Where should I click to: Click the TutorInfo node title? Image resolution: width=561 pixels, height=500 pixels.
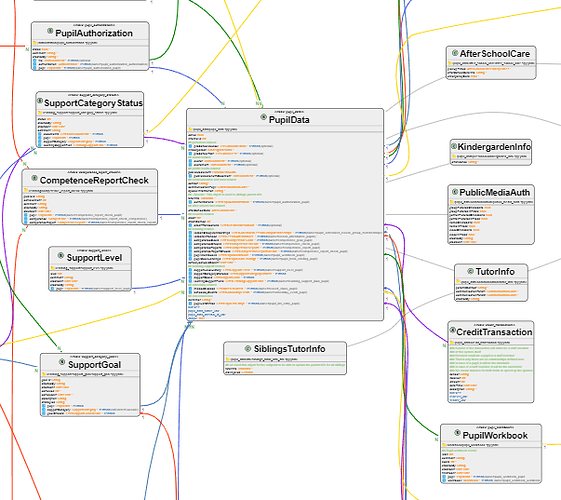pyautogui.click(x=495, y=272)
